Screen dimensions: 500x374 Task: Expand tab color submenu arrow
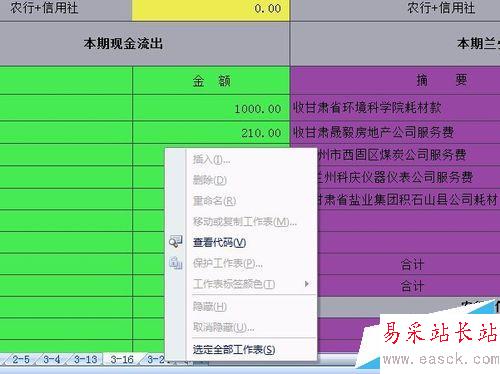click(x=307, y=284)
